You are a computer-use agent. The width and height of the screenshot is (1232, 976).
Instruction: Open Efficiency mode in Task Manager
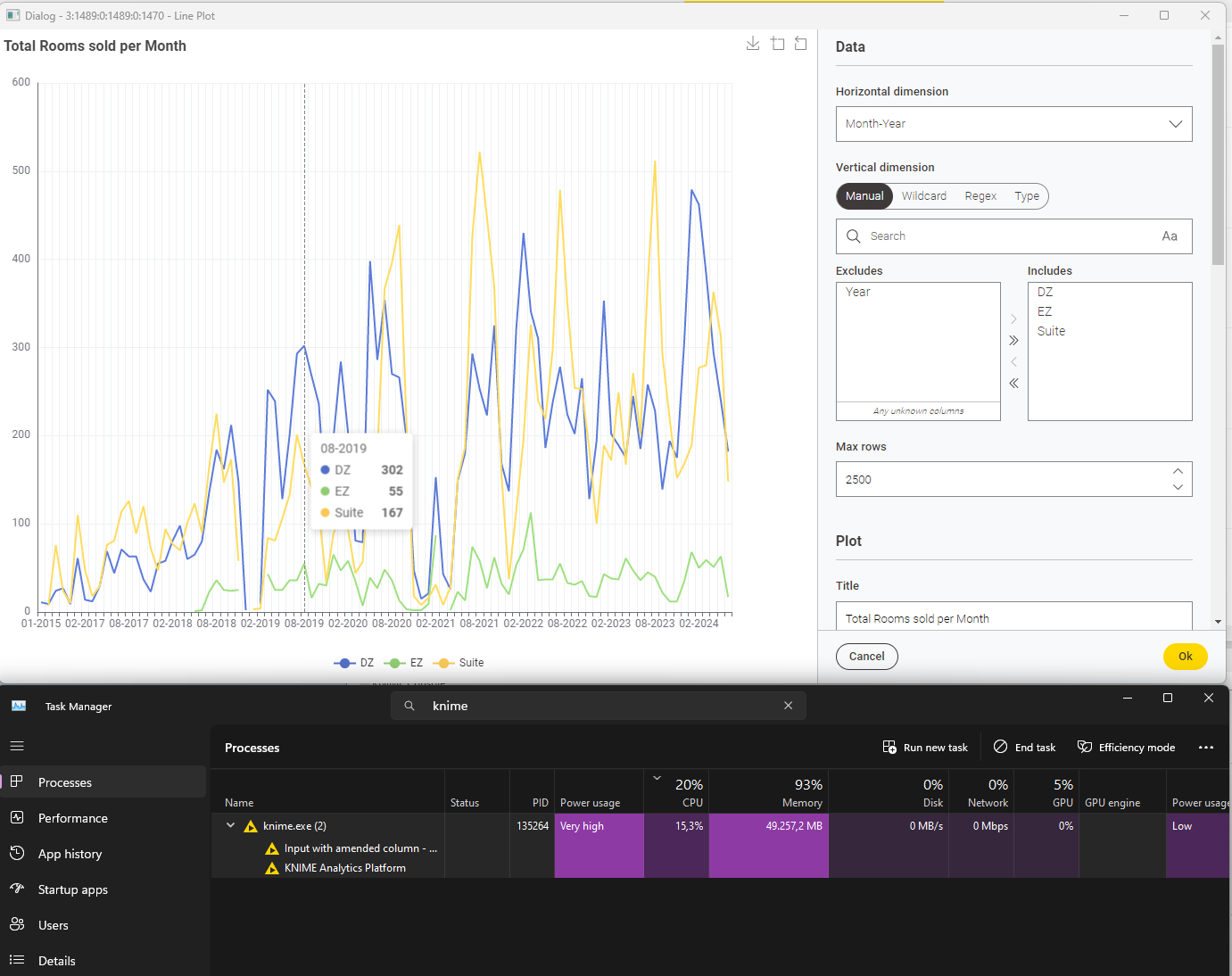pos(1126,747)
